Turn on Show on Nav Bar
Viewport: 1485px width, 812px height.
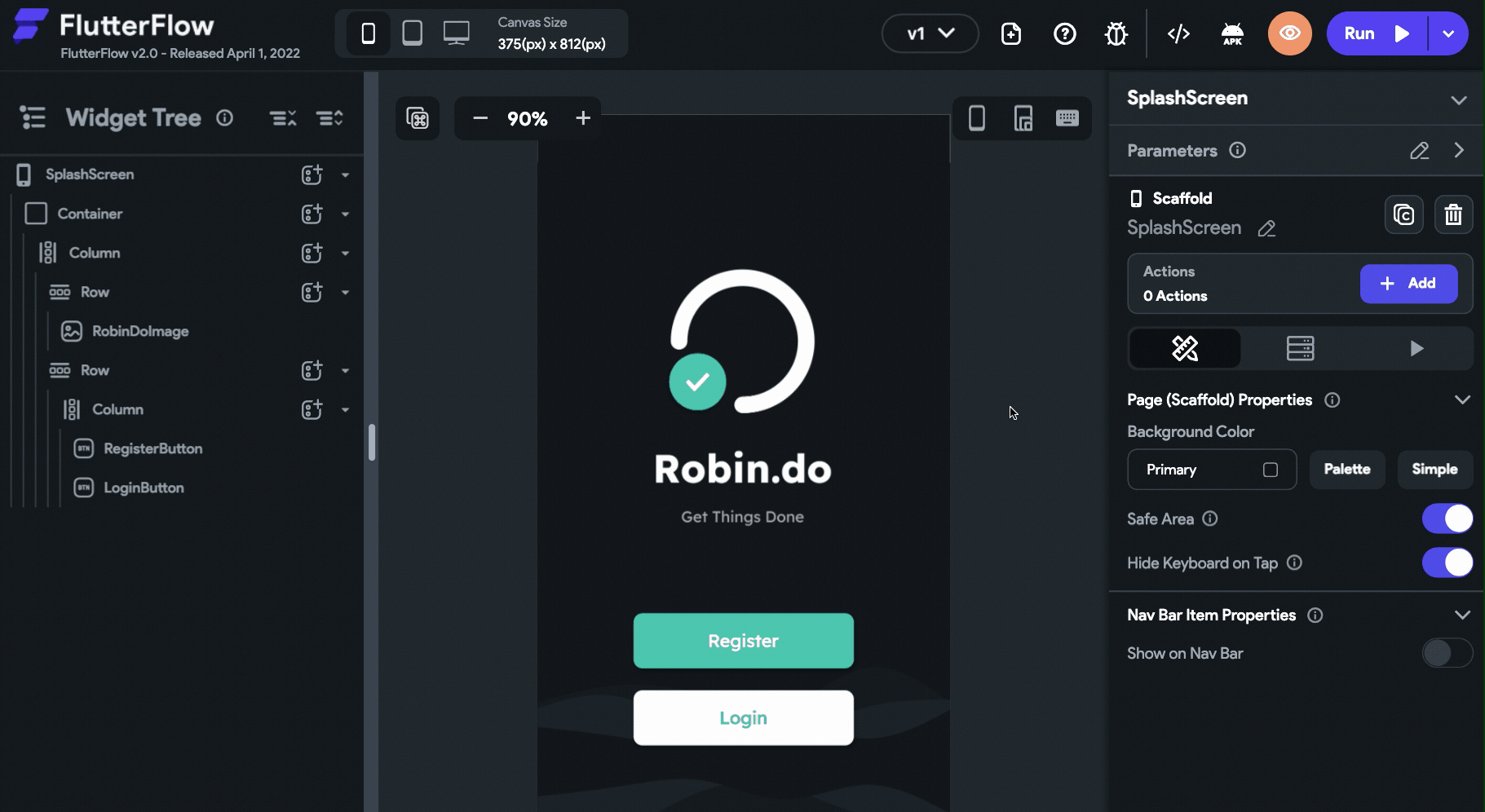click(x=1447, y=653)
